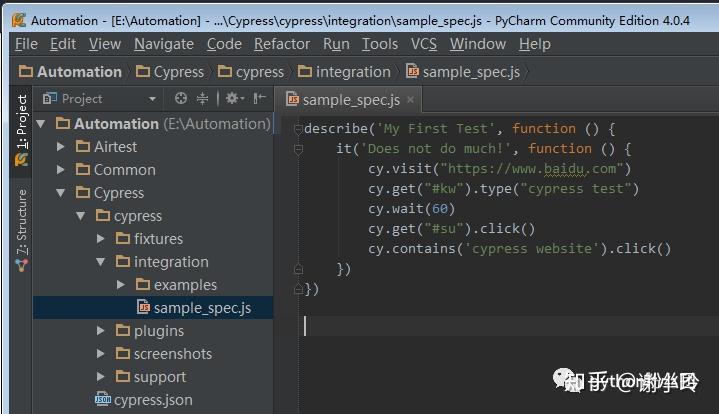719x414 pixels.
Task: Open the Project panel settings gear
Action: 232,98
